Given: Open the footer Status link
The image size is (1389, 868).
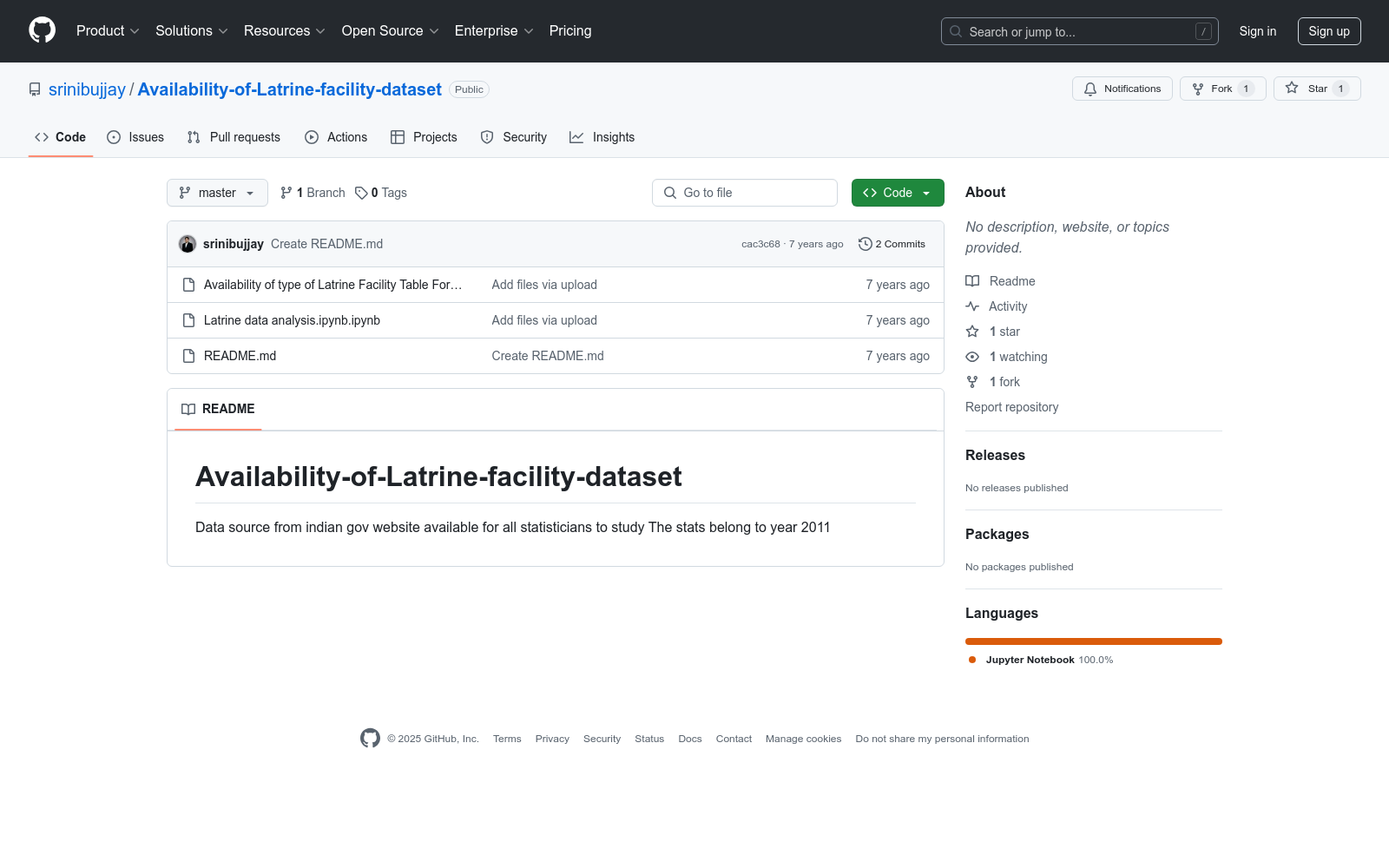Looking at the screenshot, I should 649,739.
